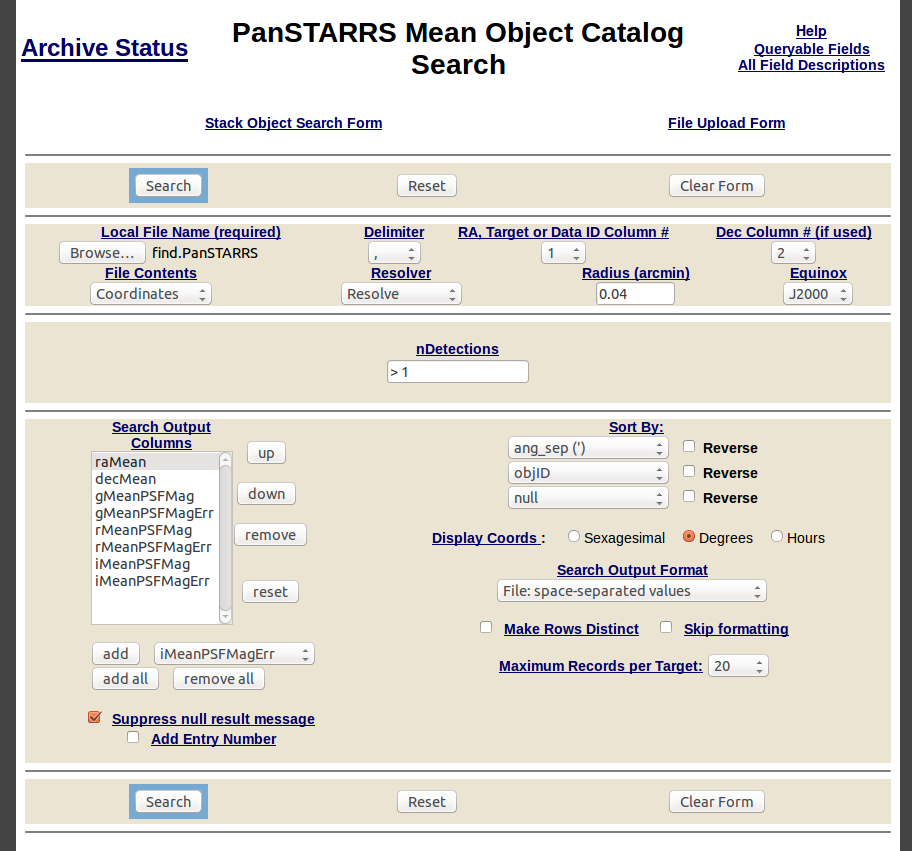Click the nDetections input field
This screenshot has height=851, width=912.
[458, 372]
